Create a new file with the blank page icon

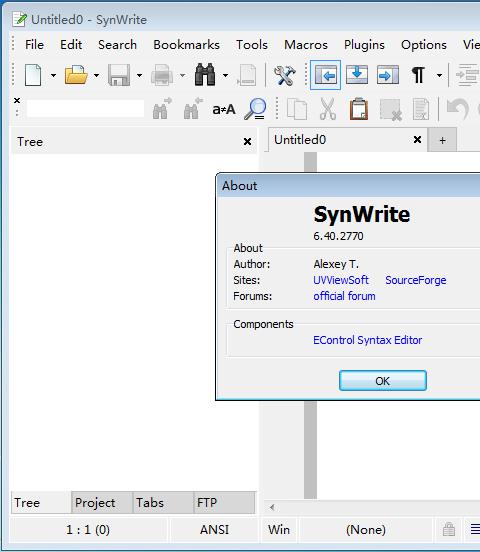coord(33,75)
